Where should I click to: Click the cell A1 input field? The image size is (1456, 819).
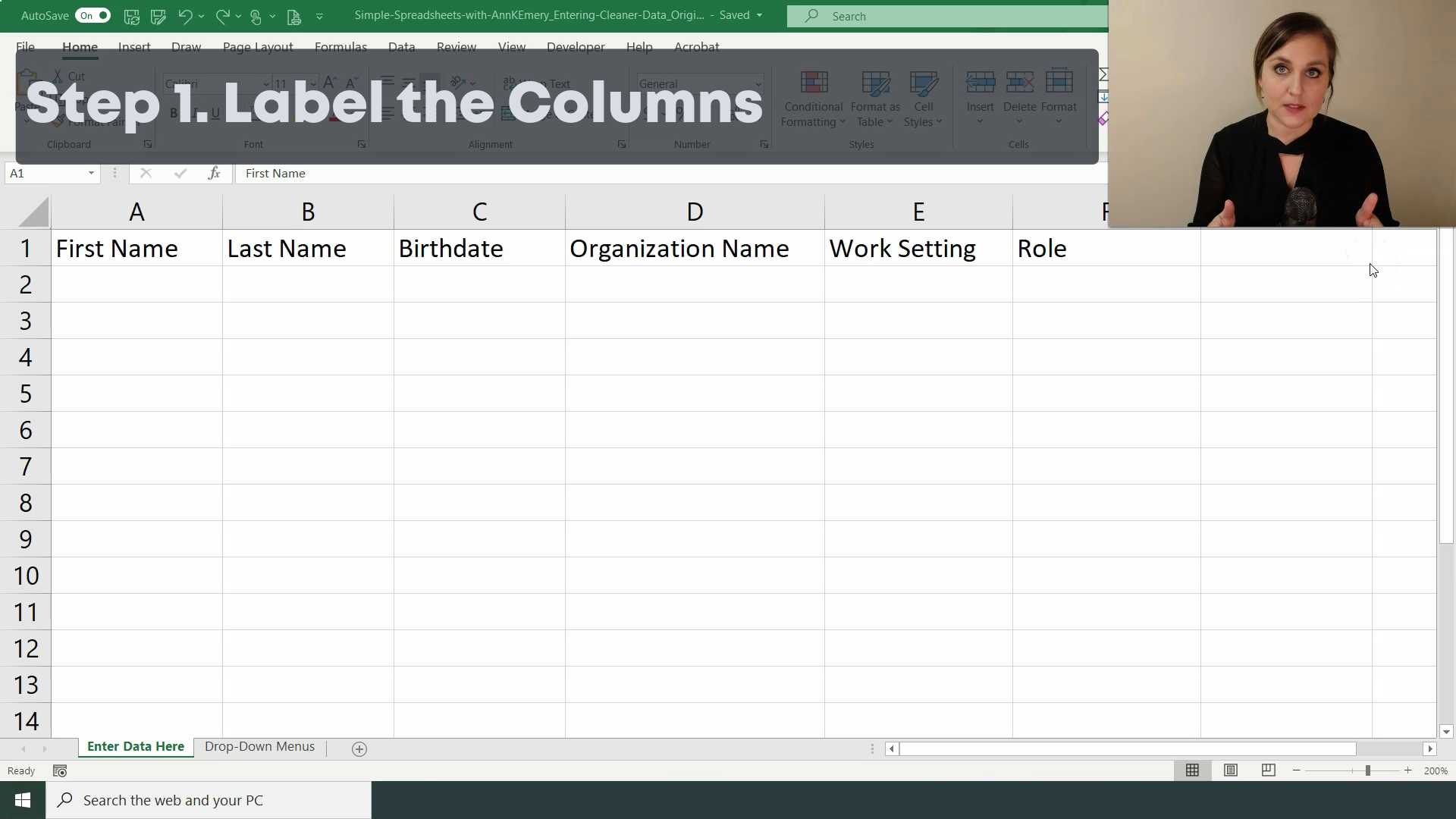coord(137,248)
